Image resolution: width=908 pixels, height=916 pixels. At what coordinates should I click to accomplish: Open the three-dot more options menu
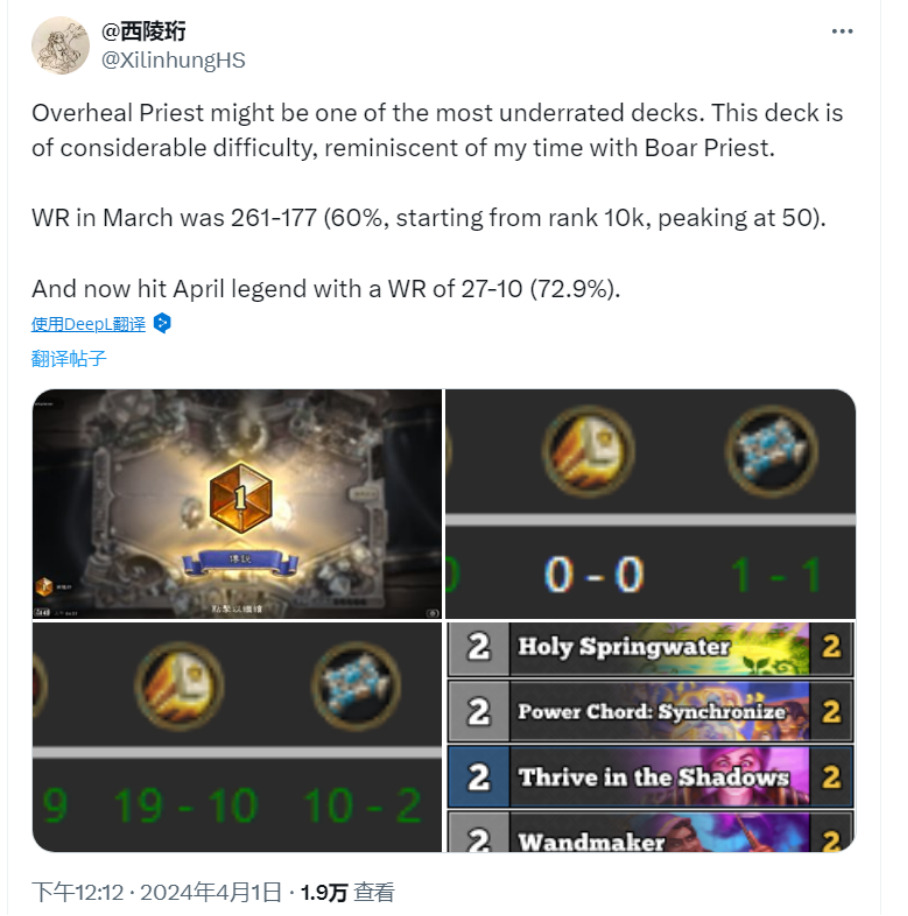[842, 31]
